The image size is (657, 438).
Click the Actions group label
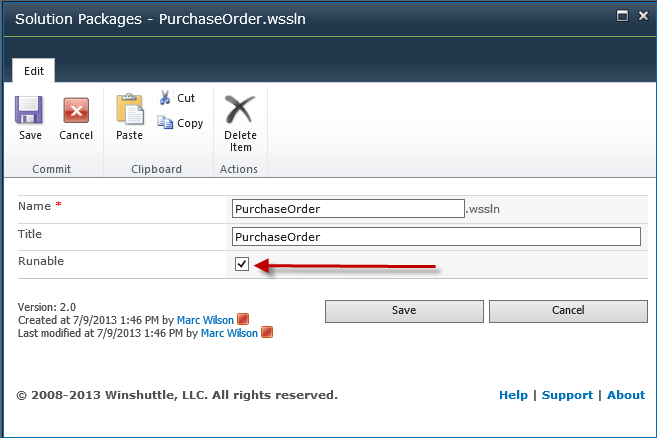click(239, 169)
